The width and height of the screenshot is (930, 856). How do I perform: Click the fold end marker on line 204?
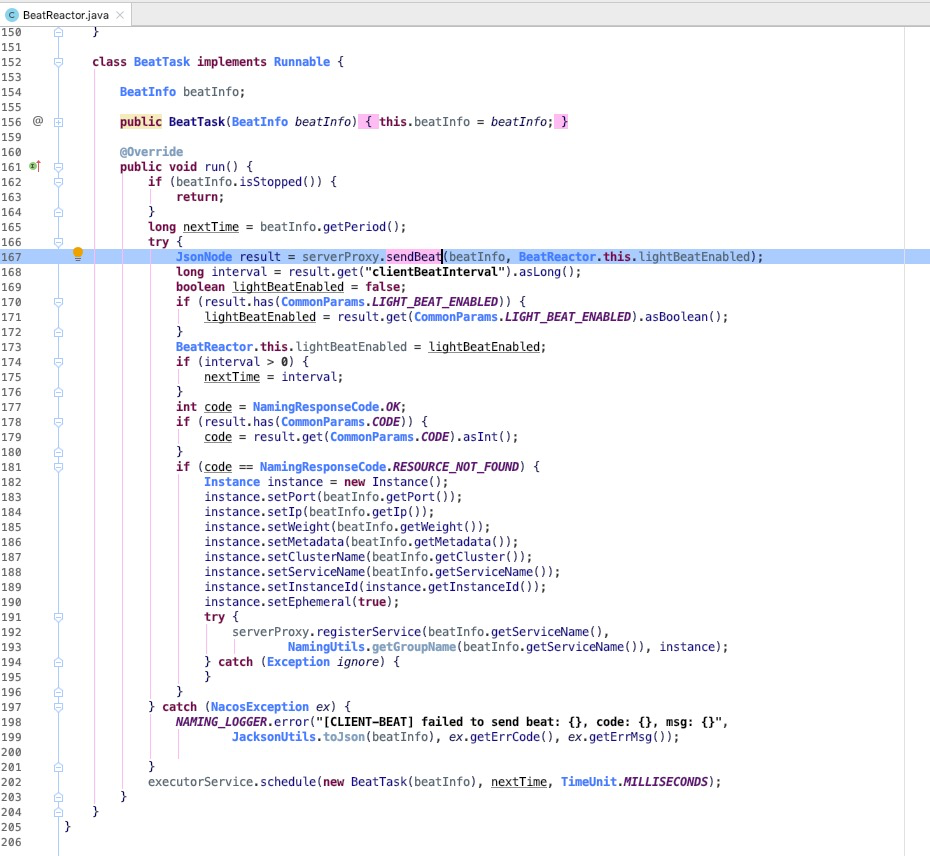58,812
